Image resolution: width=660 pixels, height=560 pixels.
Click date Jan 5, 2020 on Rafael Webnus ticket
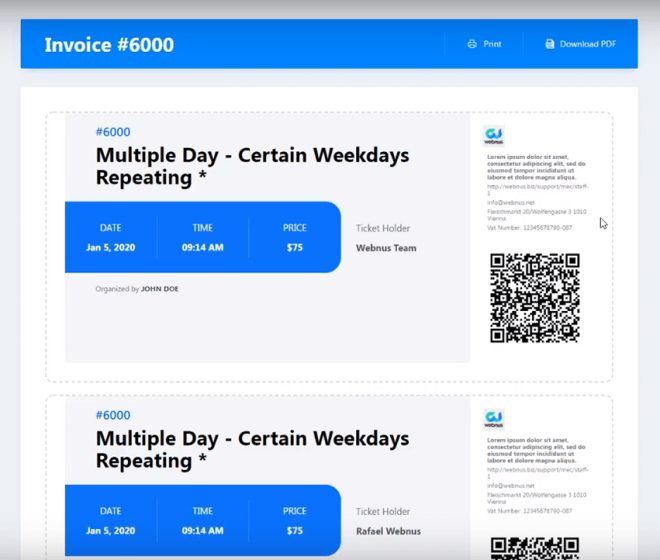111,531
